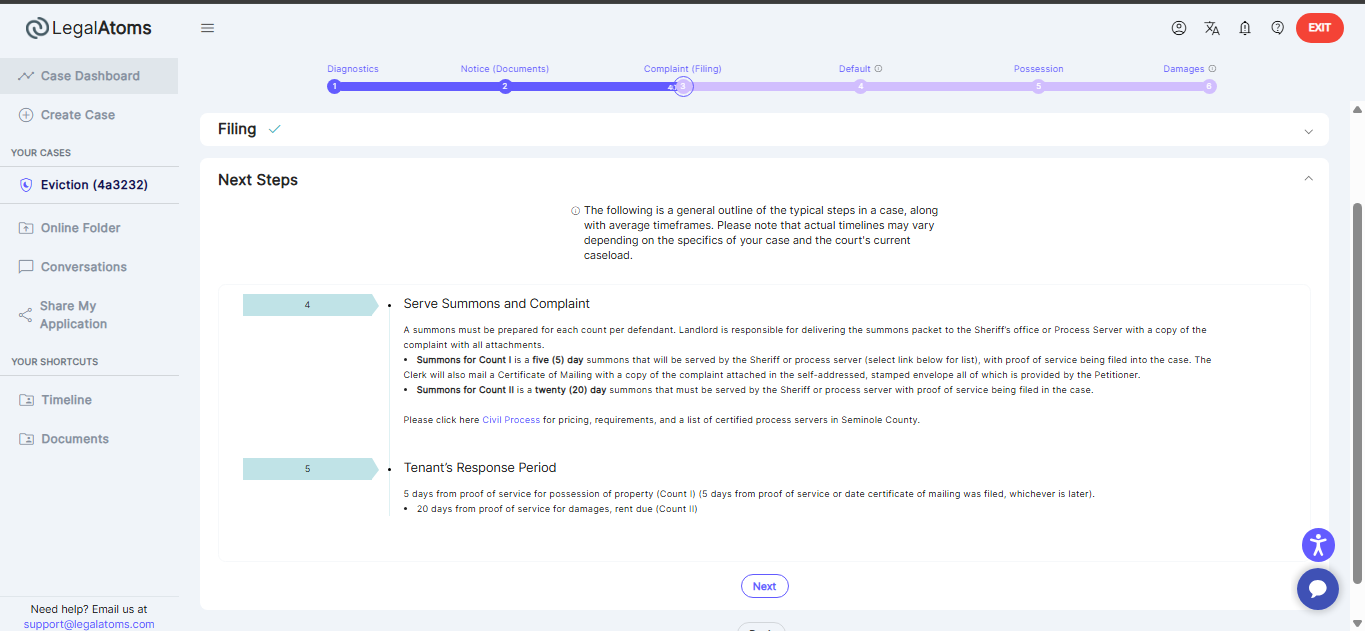Click the checkmark next to Filing

(275, 129)
